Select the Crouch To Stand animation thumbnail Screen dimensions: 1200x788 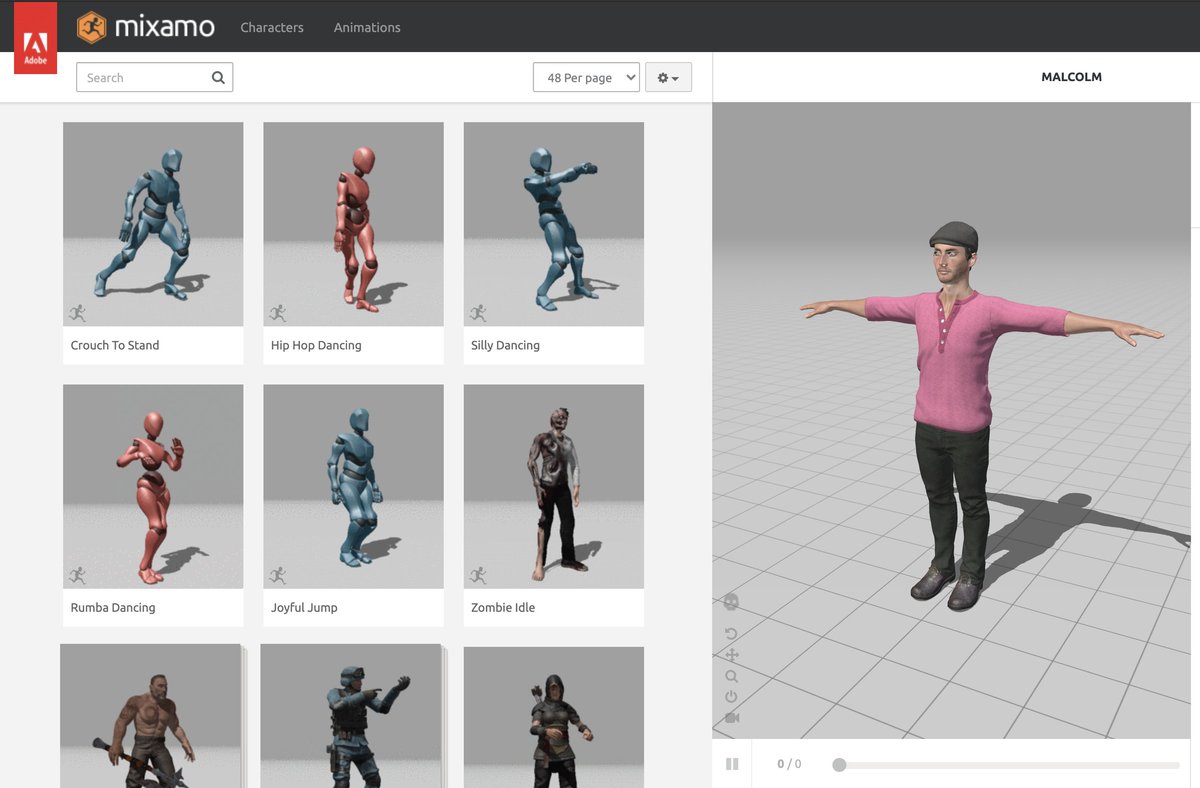153,224
